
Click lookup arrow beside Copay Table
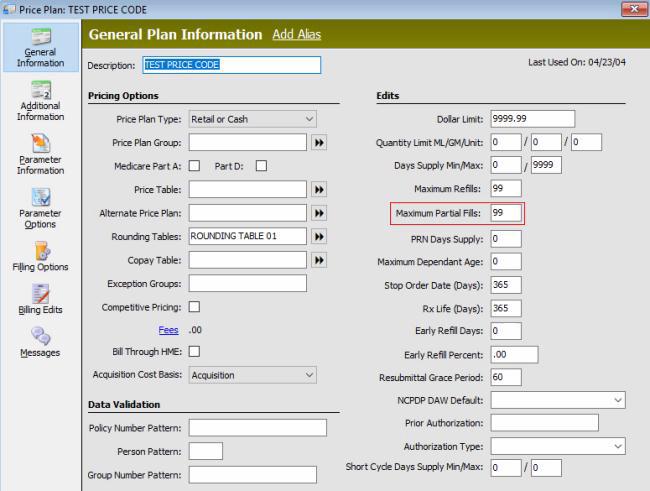[x=319, y=260]
